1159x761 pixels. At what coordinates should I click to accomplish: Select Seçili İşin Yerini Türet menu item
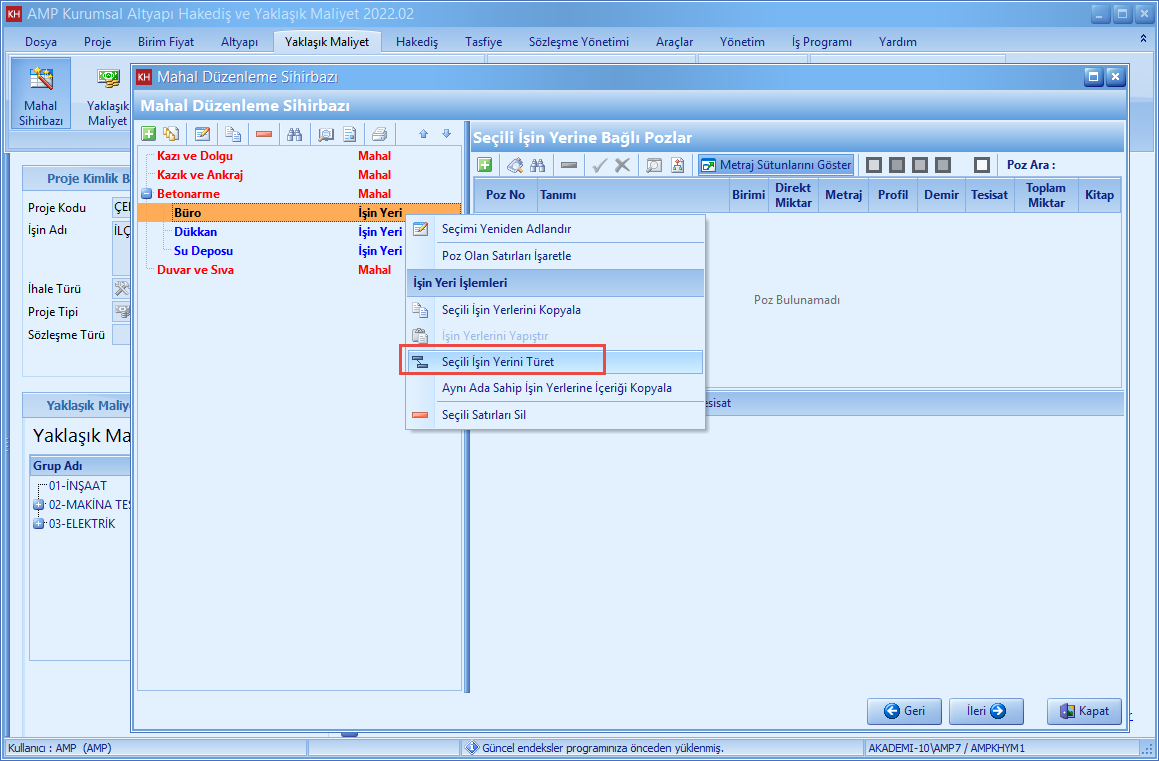click(x=498, y=361)
